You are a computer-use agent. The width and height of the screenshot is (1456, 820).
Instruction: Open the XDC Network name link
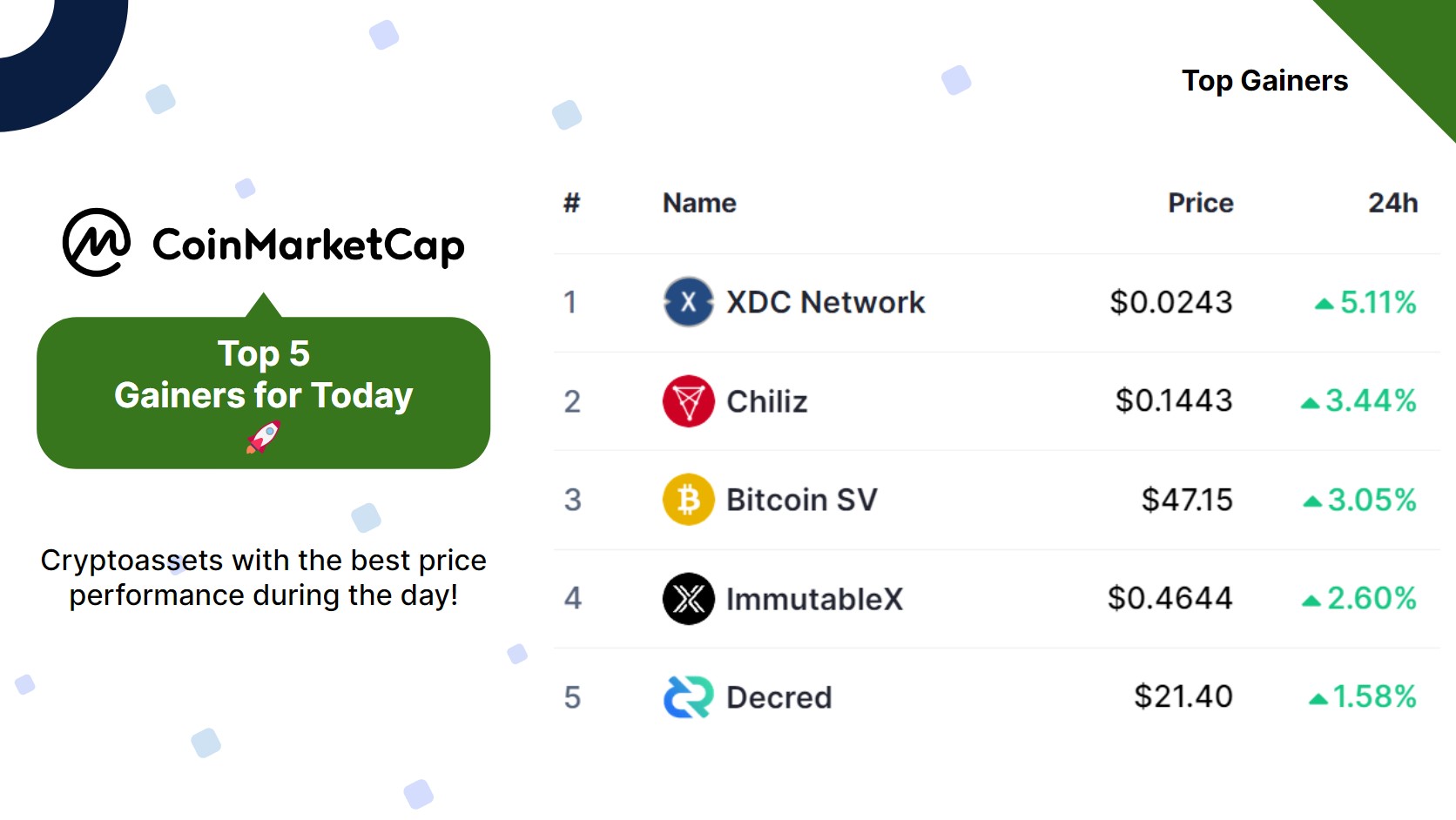826,302
